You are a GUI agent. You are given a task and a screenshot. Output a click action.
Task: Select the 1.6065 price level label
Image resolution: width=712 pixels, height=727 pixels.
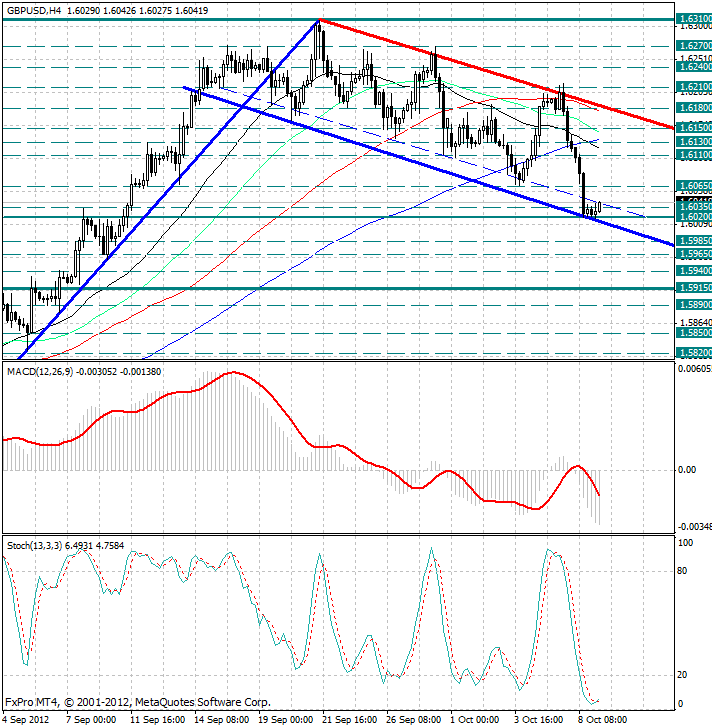pos(693,185)
